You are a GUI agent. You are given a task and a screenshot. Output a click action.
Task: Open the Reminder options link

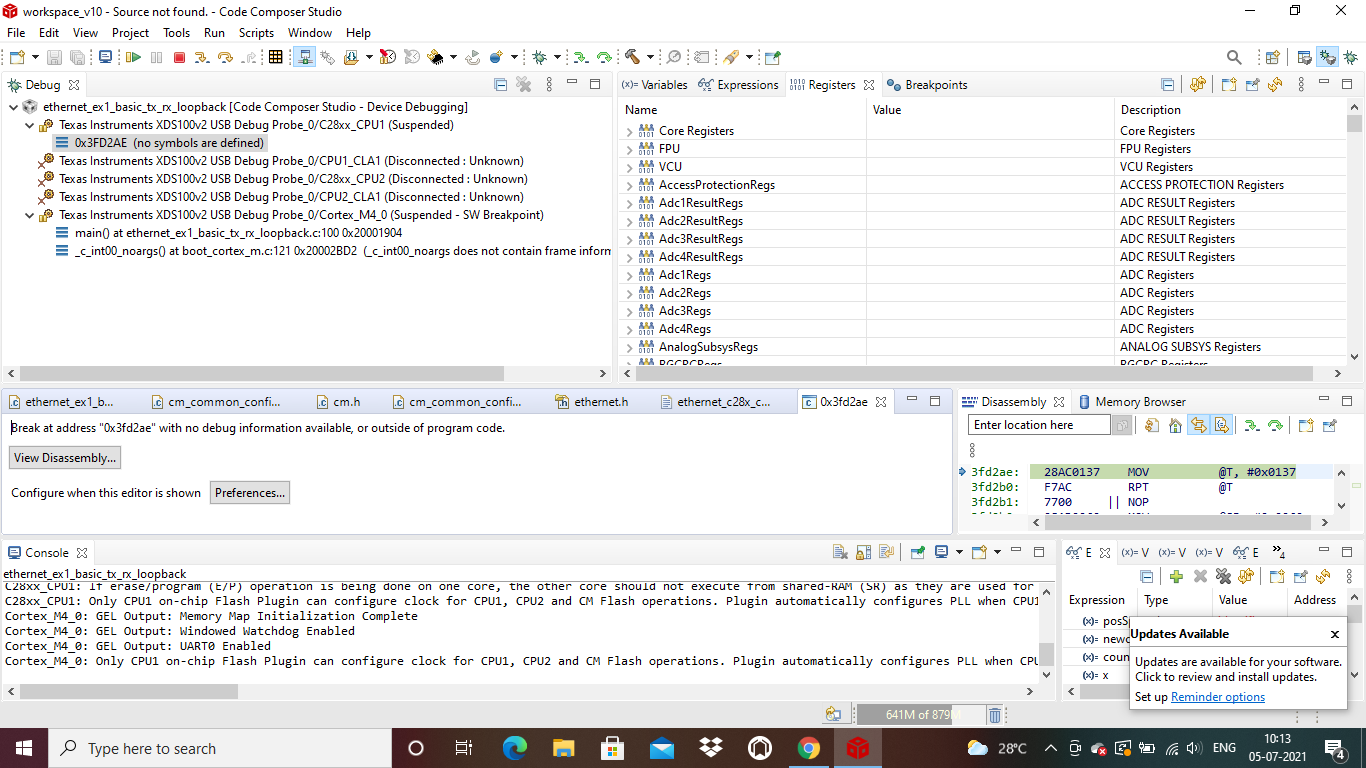[1218, 697]
